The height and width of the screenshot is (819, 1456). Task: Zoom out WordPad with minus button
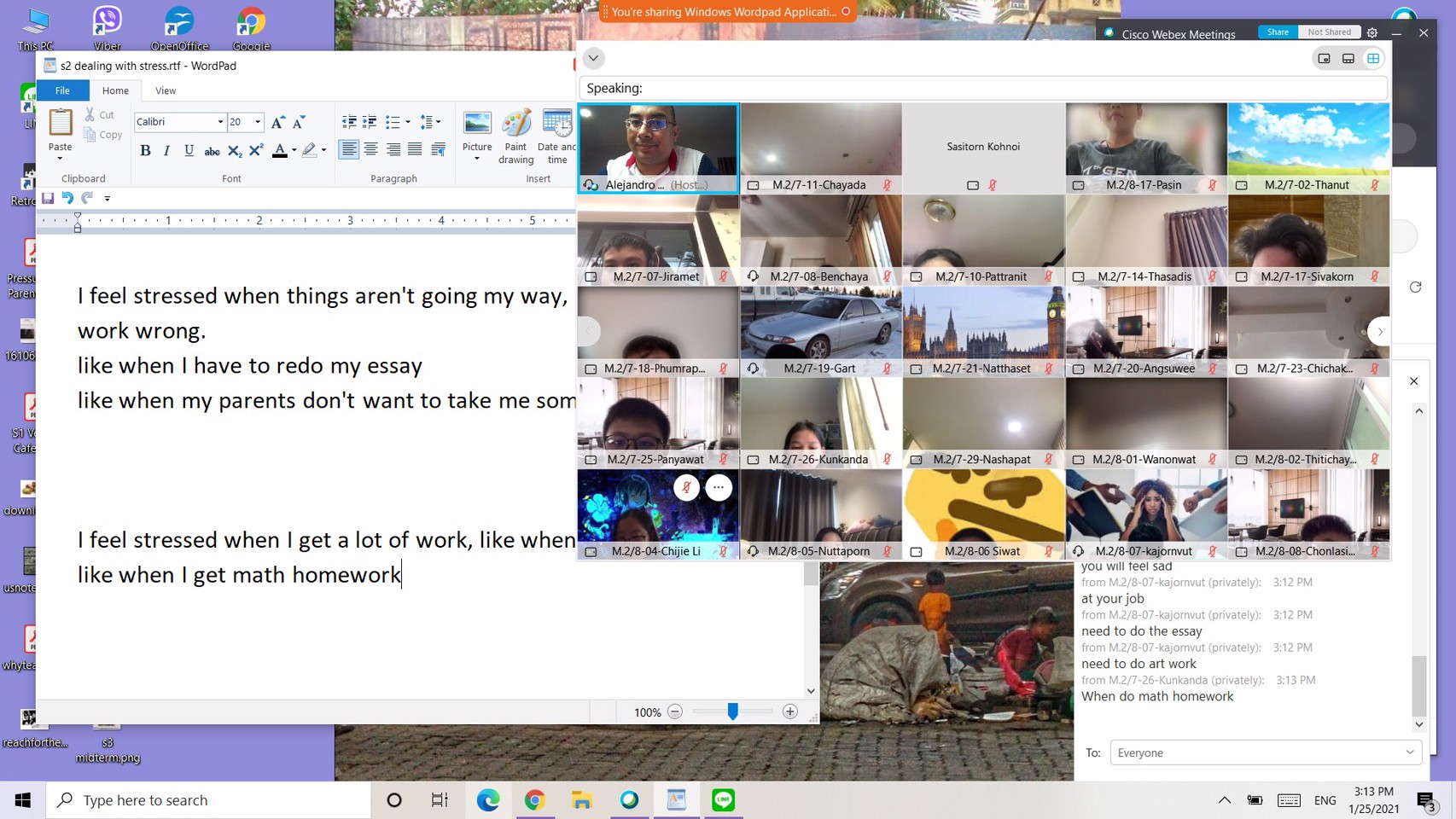[x=675, y=712]
